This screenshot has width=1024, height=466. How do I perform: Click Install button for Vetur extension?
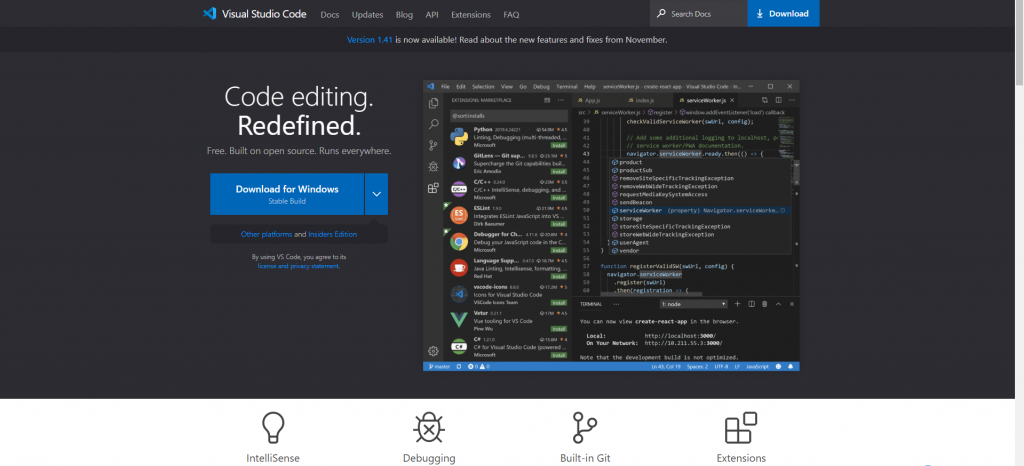click(558, 329)
